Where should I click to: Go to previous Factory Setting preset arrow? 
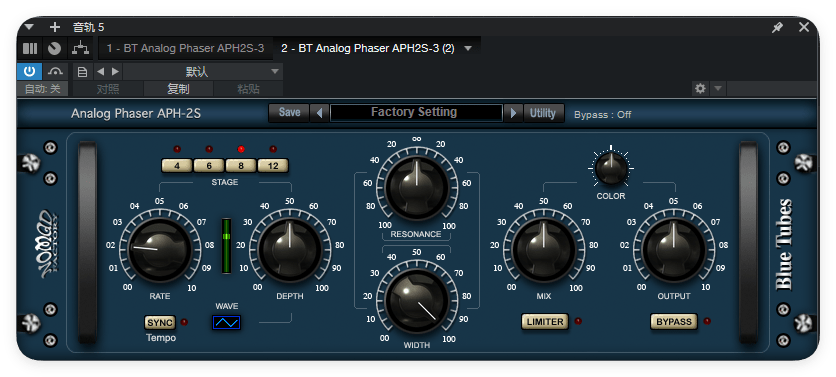(x=319, y=113)
